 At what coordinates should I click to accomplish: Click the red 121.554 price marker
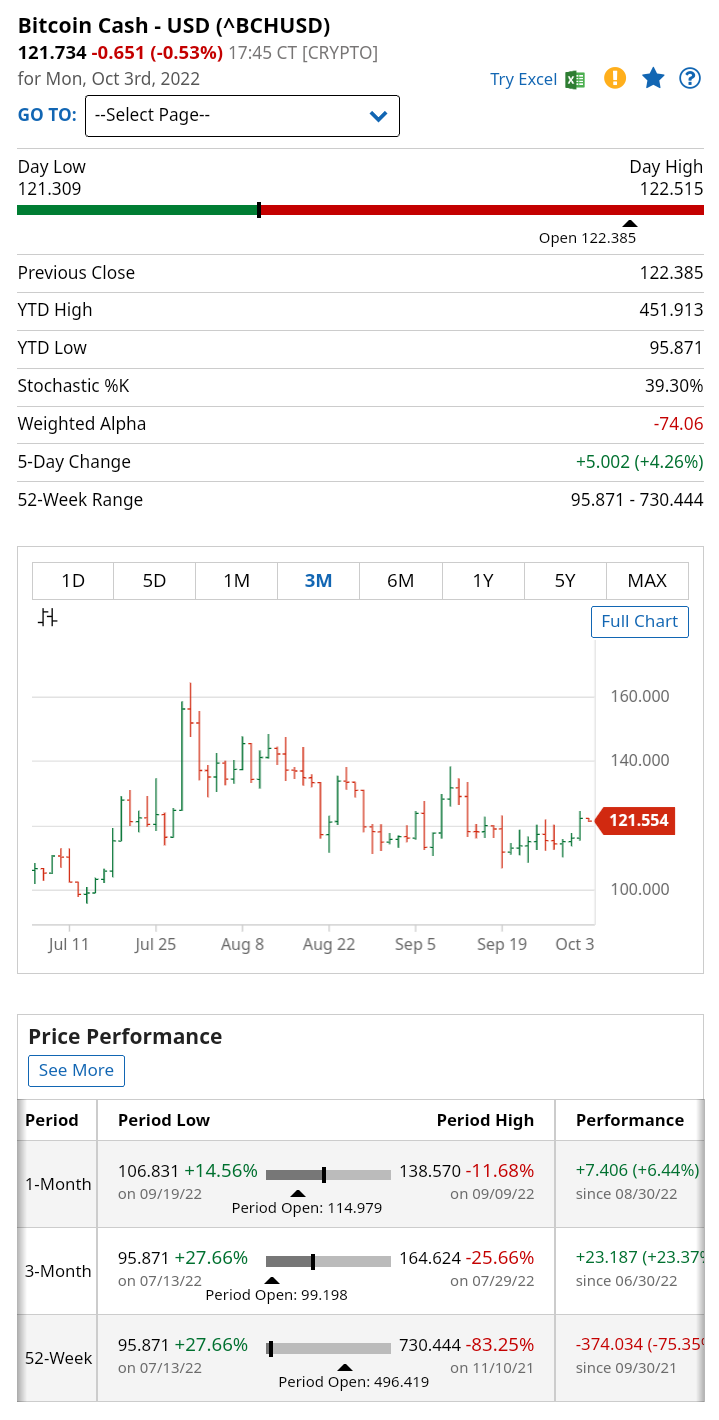(635, 821)
